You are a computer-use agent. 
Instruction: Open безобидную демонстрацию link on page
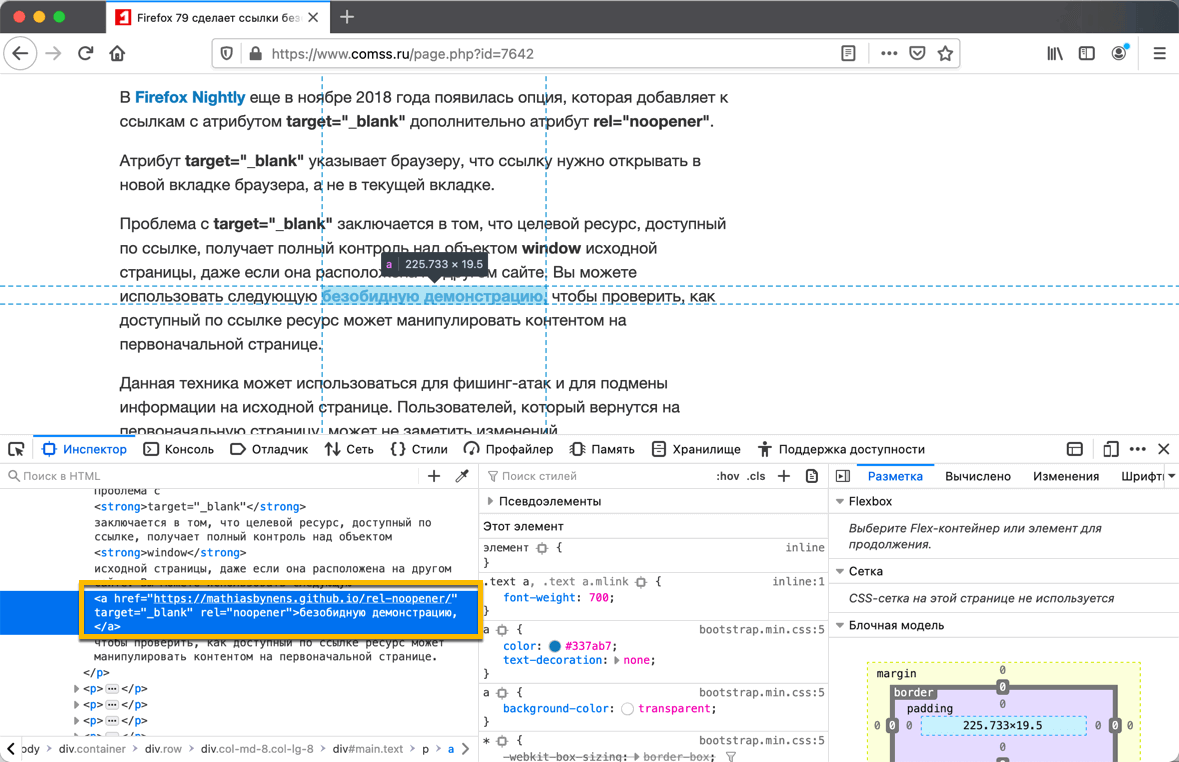coord(433,296)
